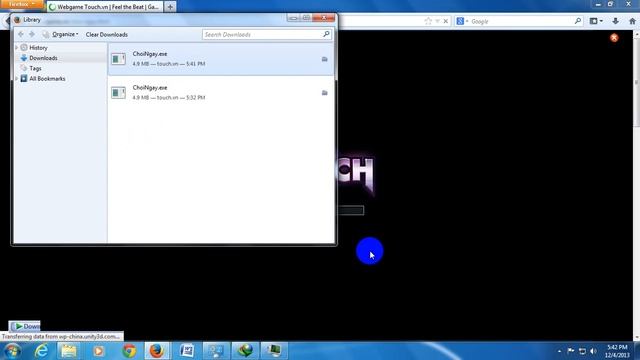Select ChoiNgay.exe downloaded at 5:41 PM
This screenshot has width=640, height=360.
(221, 59)
